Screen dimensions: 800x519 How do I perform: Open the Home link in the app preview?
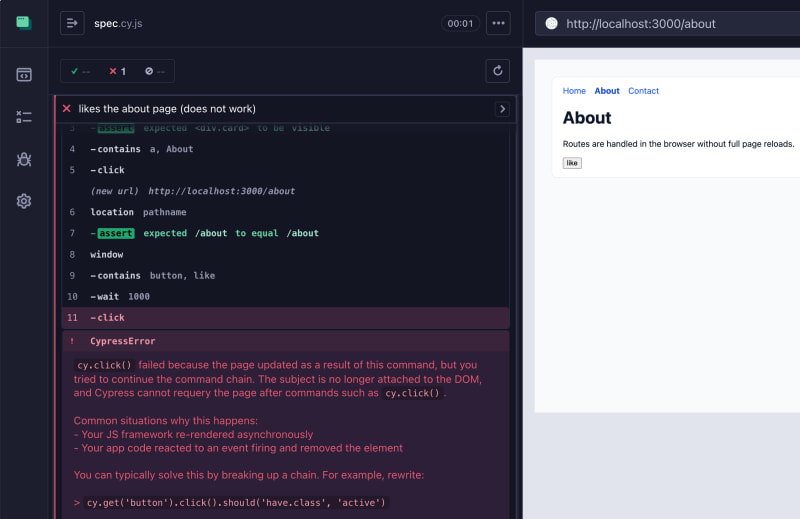574,91
